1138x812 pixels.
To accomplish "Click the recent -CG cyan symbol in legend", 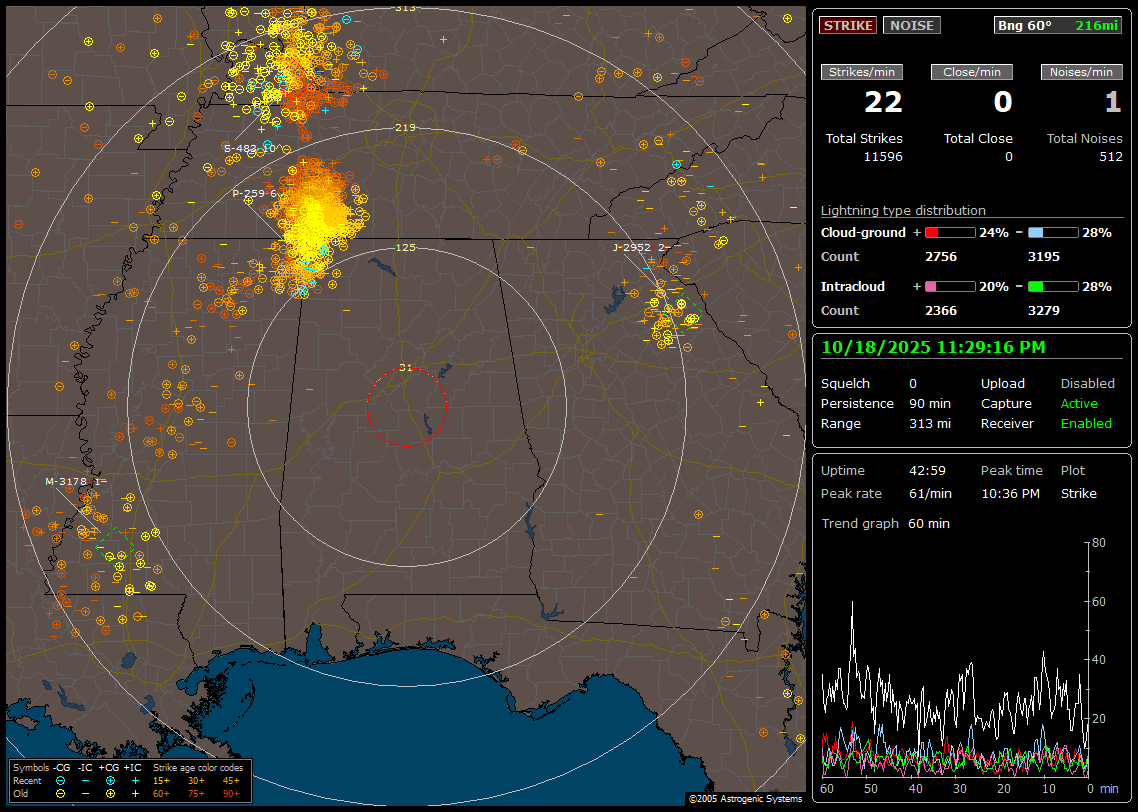I will (x=61, y=780).
